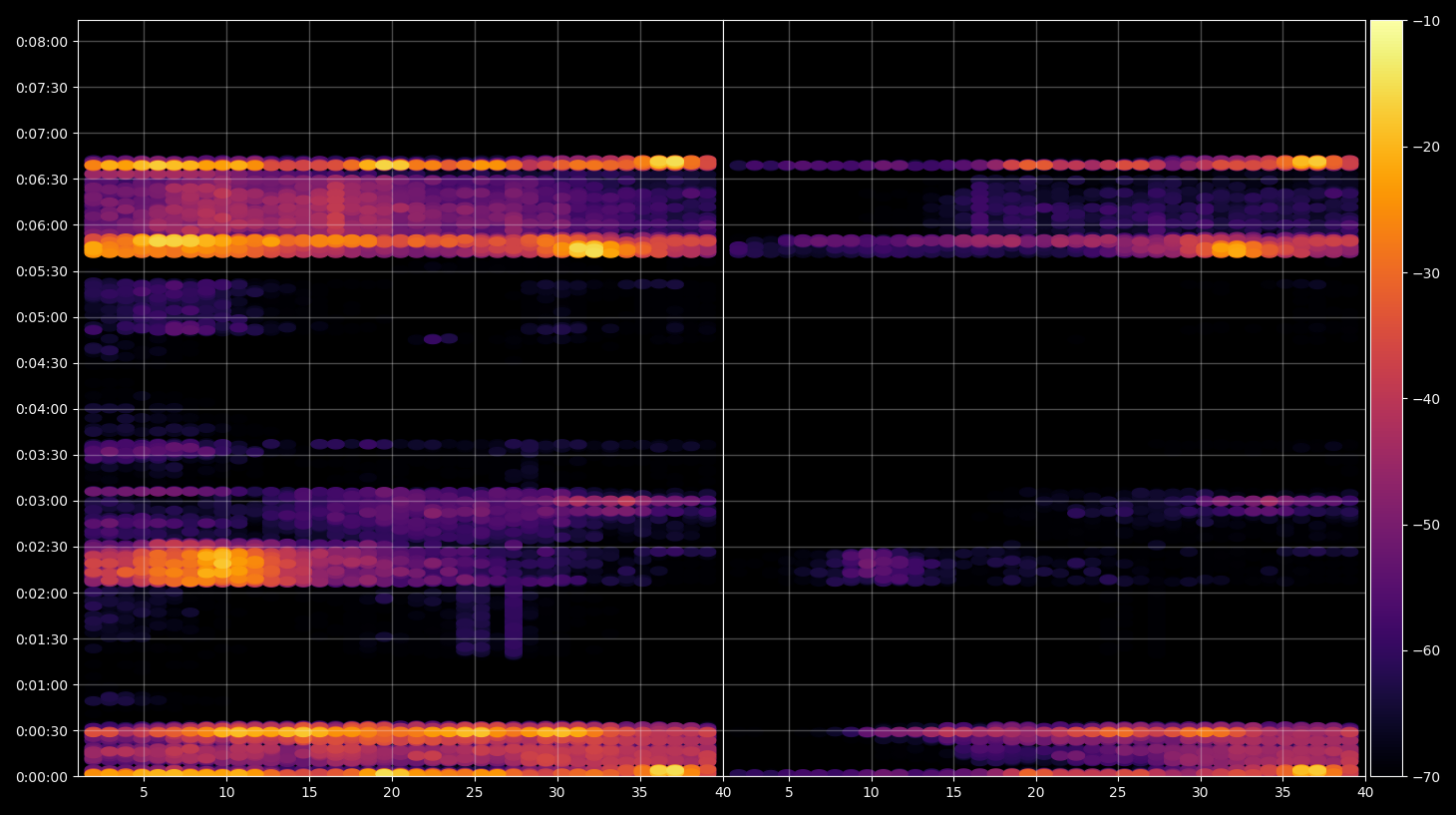
Task: Click the 0:08:00 time axis label
Action: pos(42,42)
